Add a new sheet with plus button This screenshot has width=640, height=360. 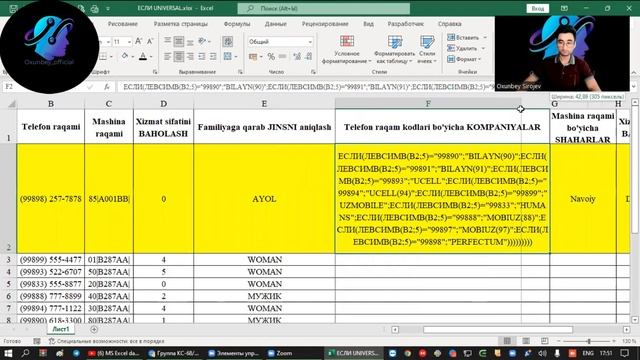point(94,329)
